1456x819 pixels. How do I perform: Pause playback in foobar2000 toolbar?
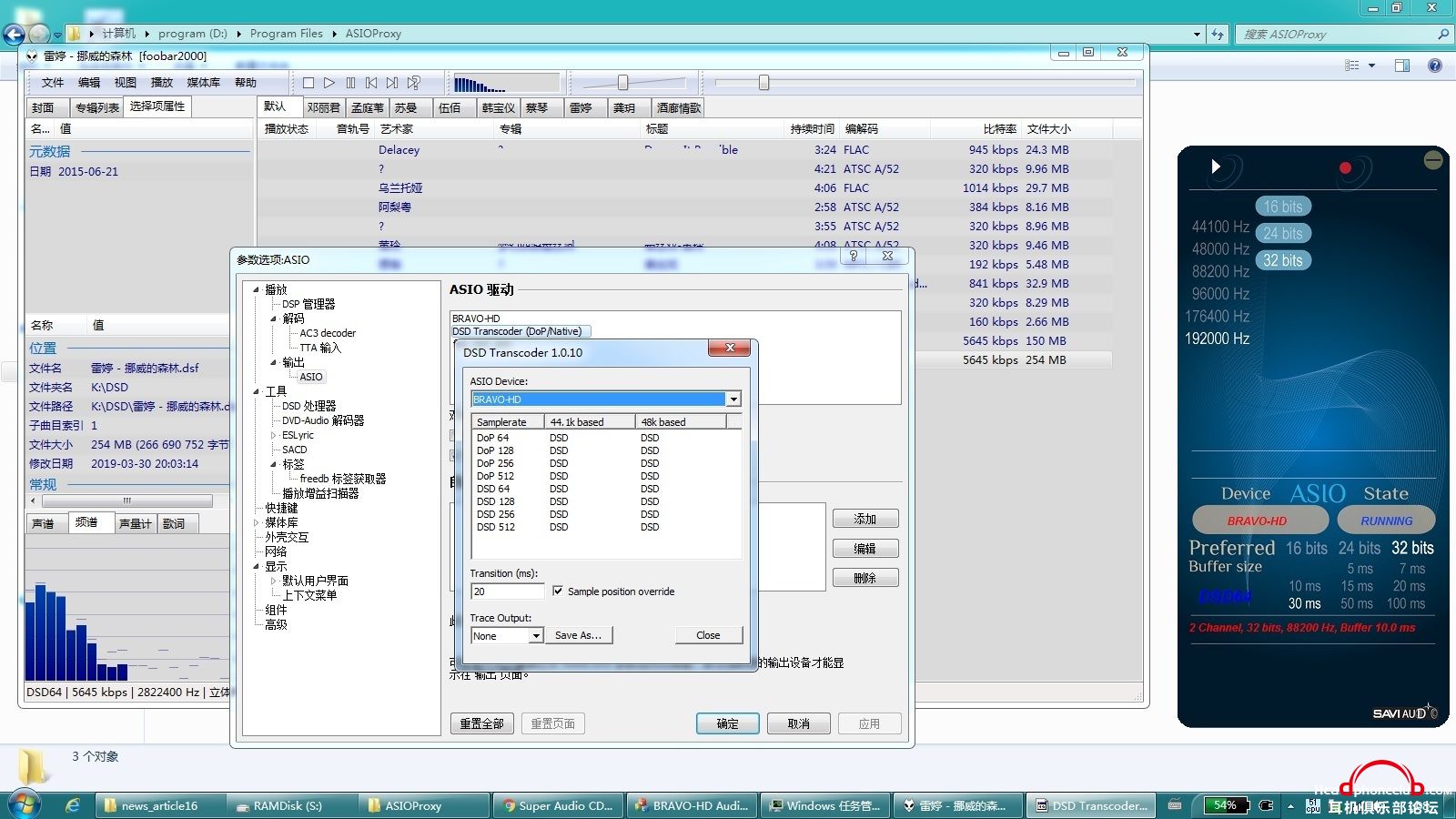click(350, 83)
